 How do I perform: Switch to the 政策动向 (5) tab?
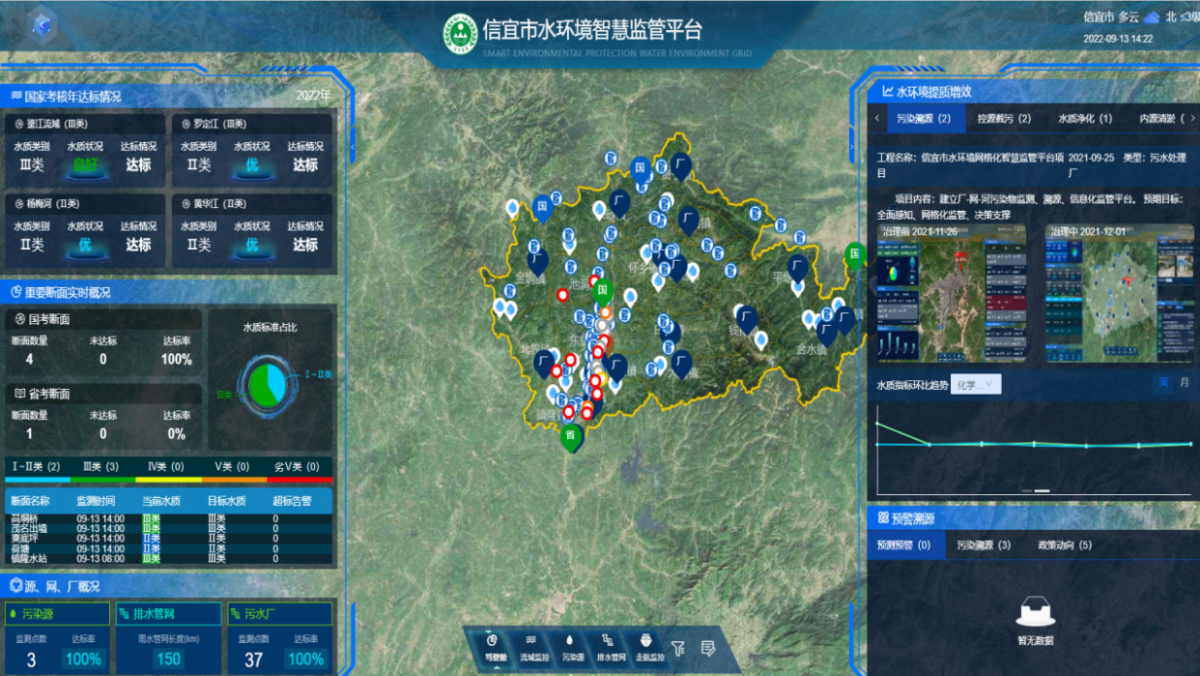coord(1065,545)
